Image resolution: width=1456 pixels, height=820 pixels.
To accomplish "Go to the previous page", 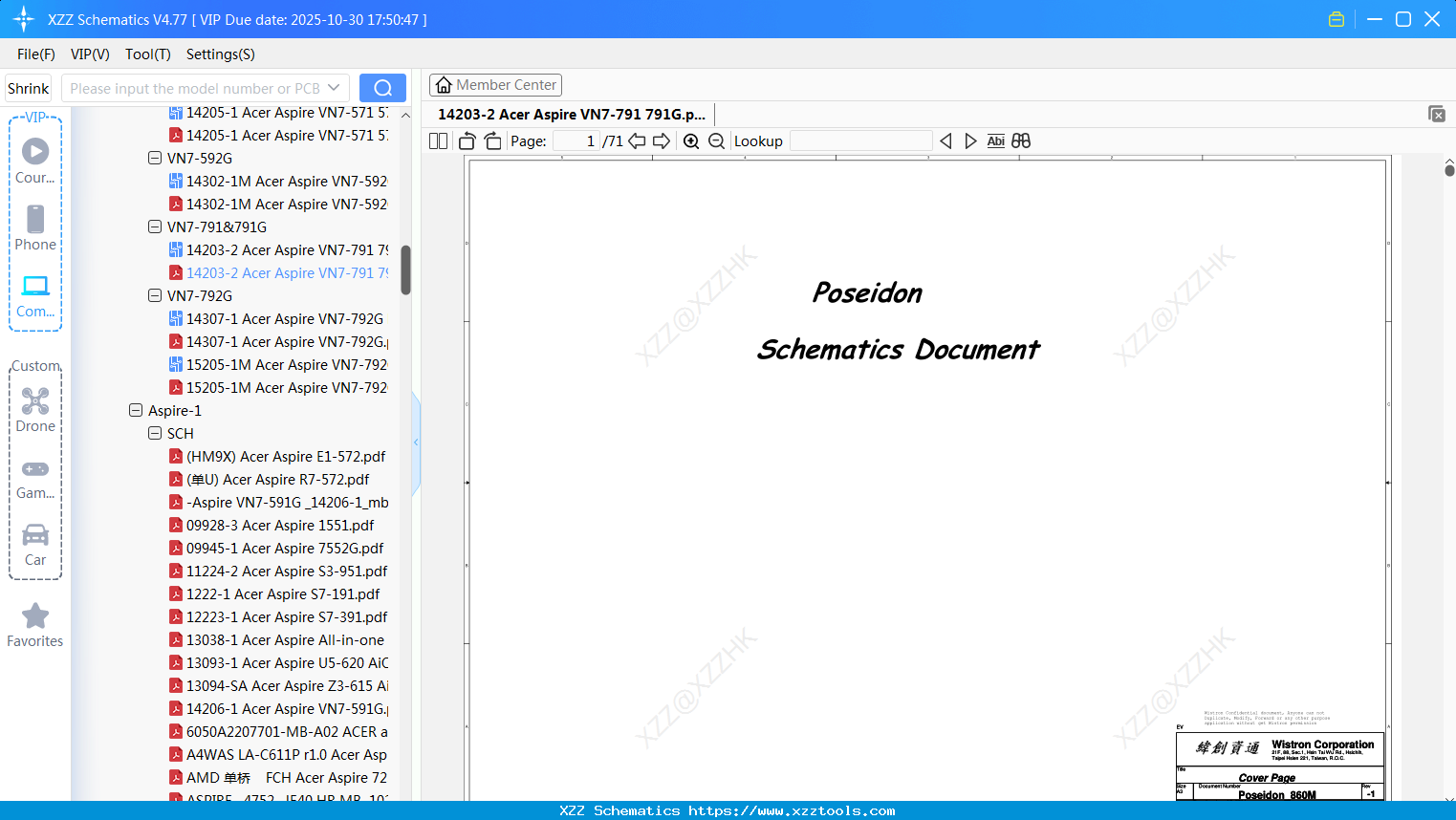I will click(x=637, y=140).
